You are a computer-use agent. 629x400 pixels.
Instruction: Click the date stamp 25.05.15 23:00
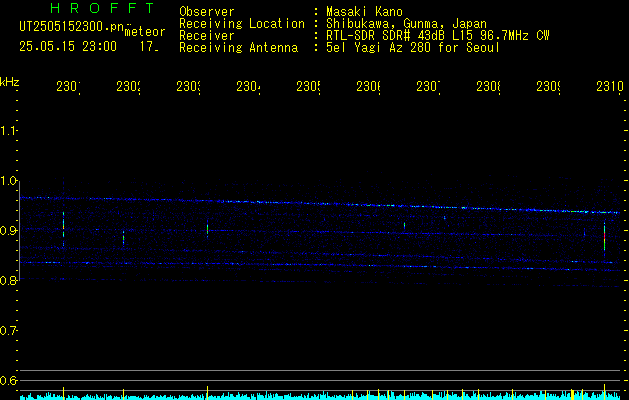click(x=68, y=46)
